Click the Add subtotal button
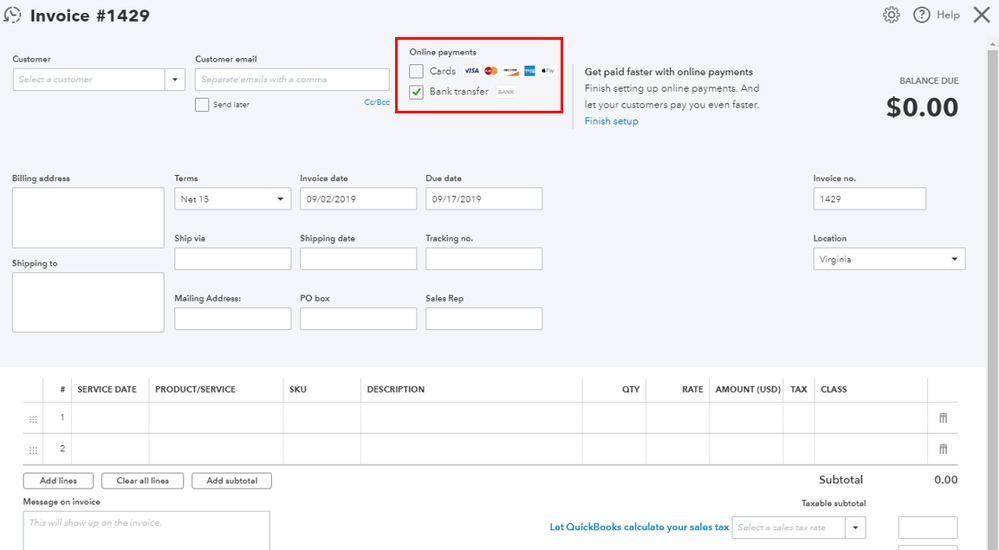 click(232, 481)
